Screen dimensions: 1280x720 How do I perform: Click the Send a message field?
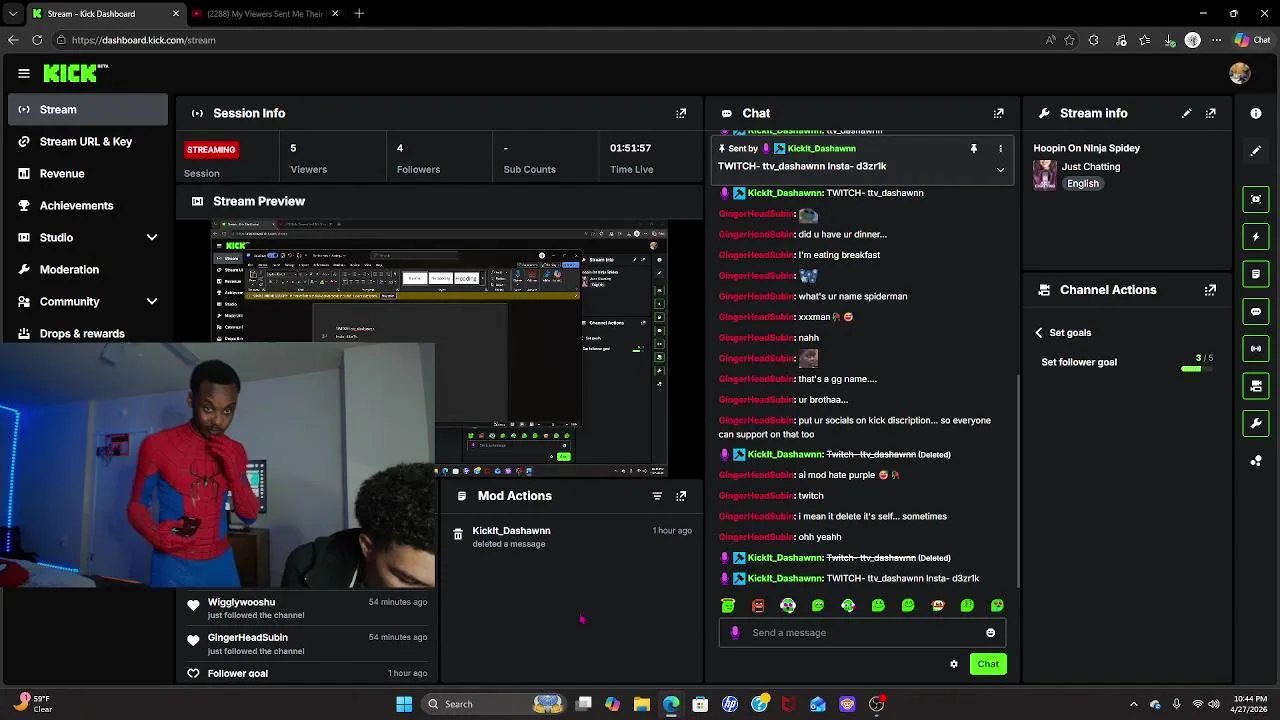coord(862,632)
